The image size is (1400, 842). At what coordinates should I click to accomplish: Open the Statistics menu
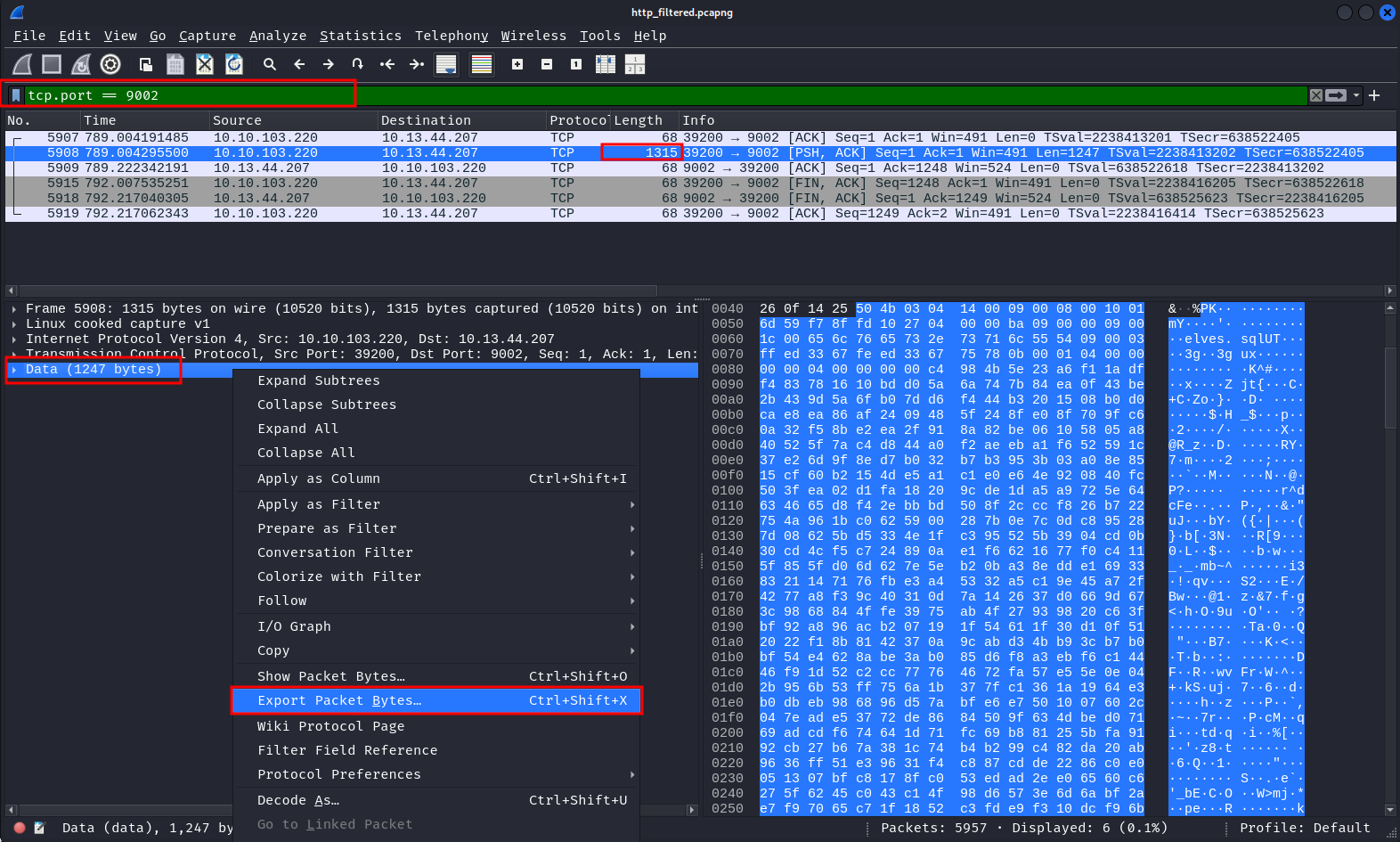click(x=360, y=36)
